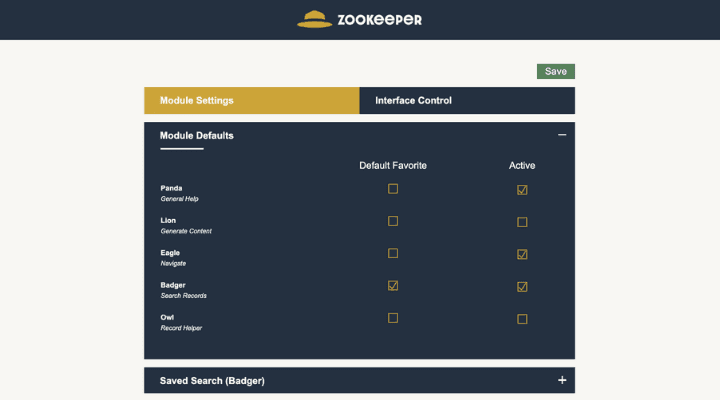Deactivate the Eagle module

click(522, 254)
